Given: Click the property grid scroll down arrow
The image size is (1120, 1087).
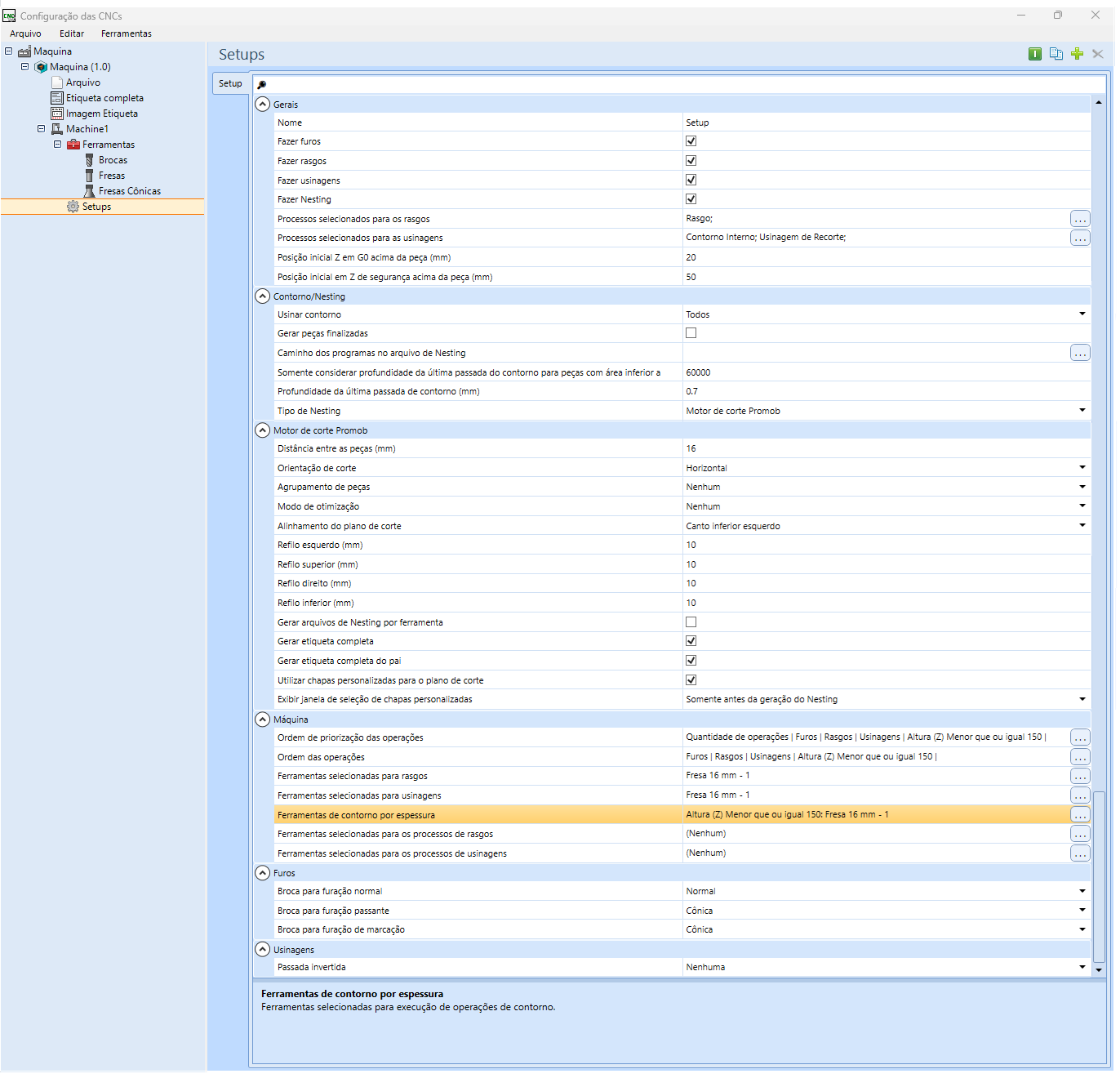Looking at the screenshot, I should pyautogui.click(x=1099, y=969).
